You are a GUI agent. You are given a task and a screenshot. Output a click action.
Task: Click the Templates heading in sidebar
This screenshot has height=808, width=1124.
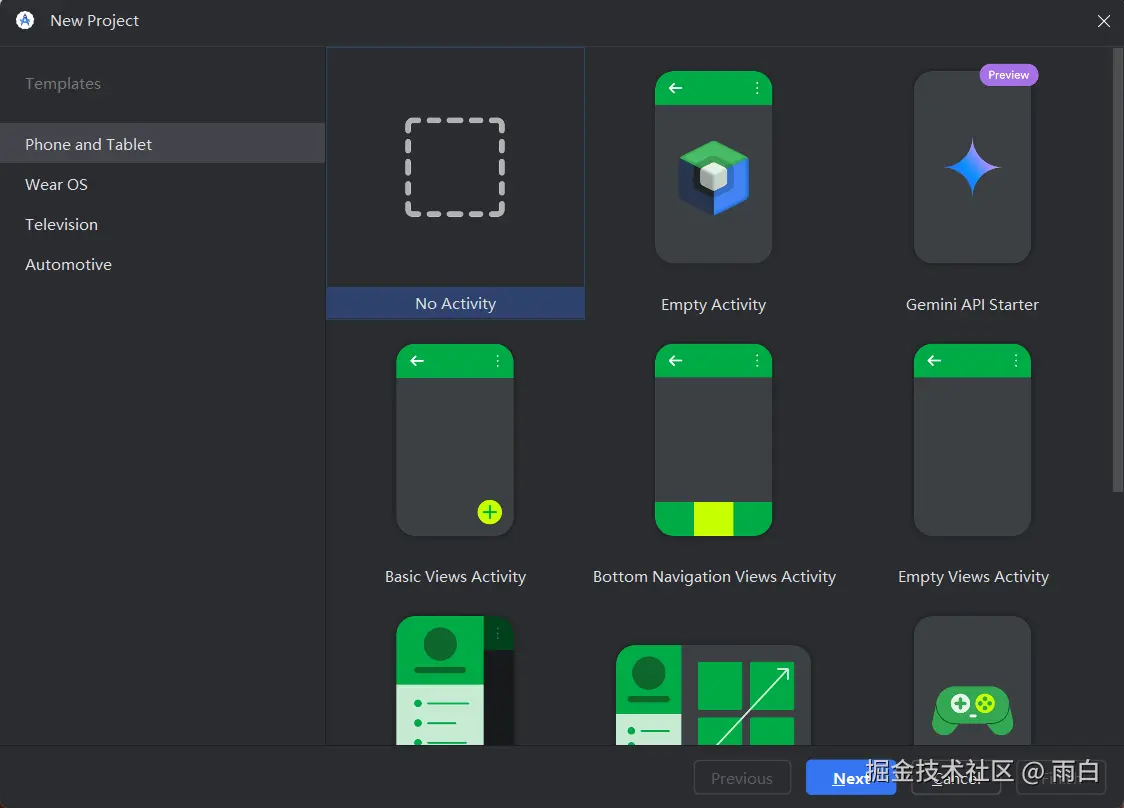pyautogui.click(x=63, y=84)
